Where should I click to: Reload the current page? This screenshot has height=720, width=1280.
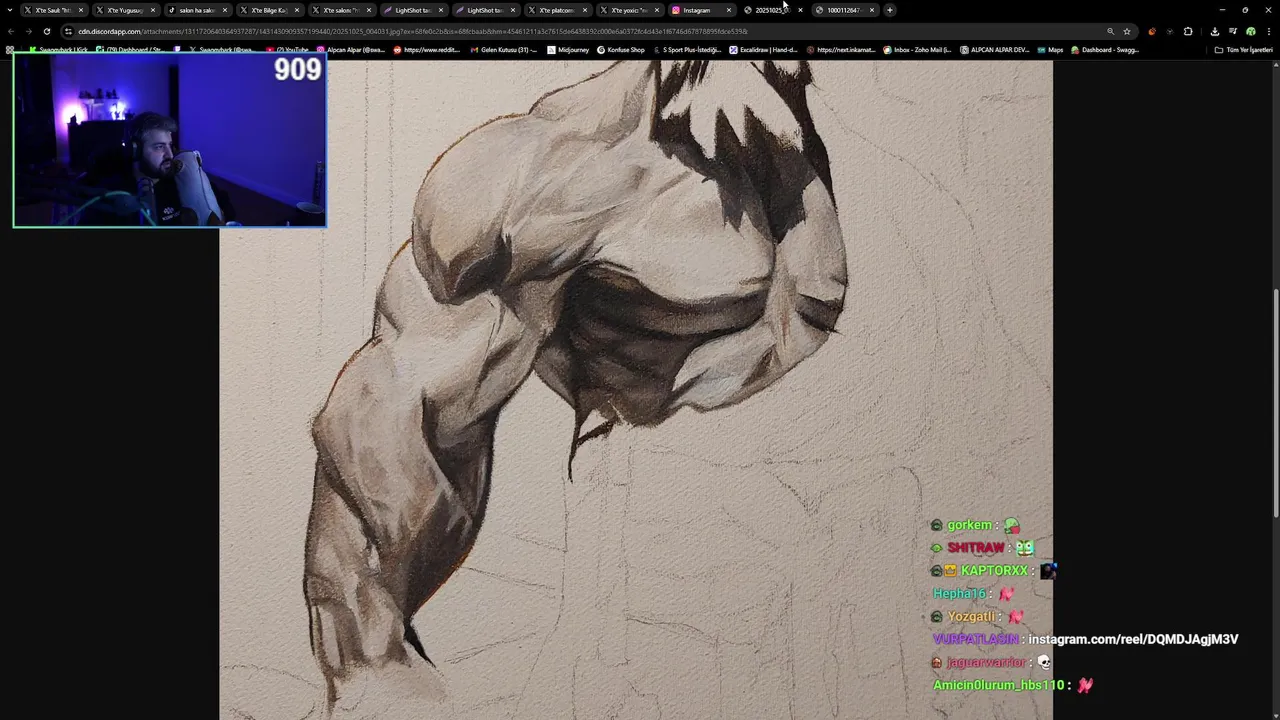coord(47,31)
